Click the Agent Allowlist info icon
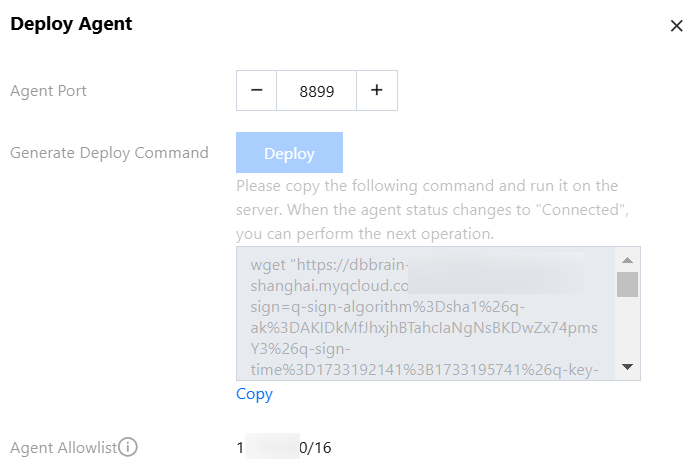 coord(127,447)
